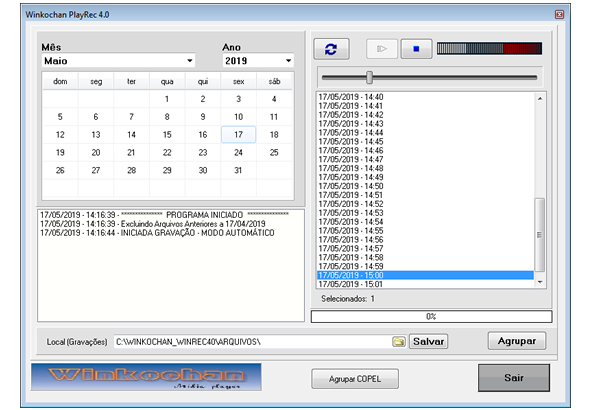The height and width of the screenshot is (410, 590).
Task: Select day 4 in the calendar
Action: (274, 99)
